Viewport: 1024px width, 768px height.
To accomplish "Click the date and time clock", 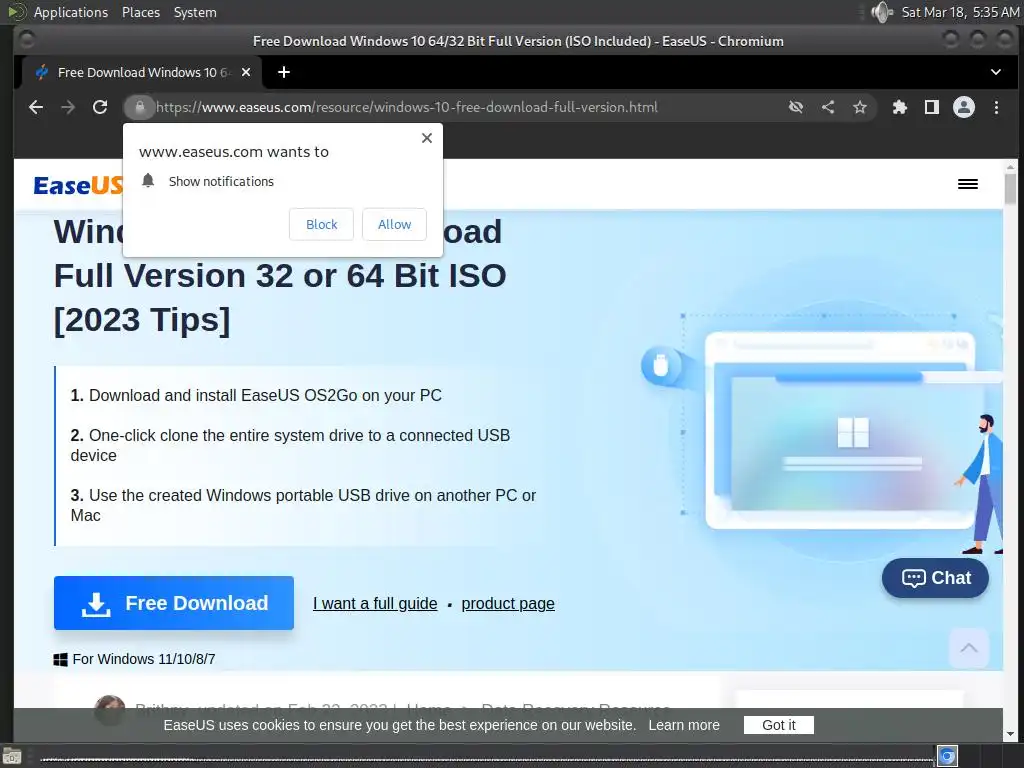I will click(960, 12).
